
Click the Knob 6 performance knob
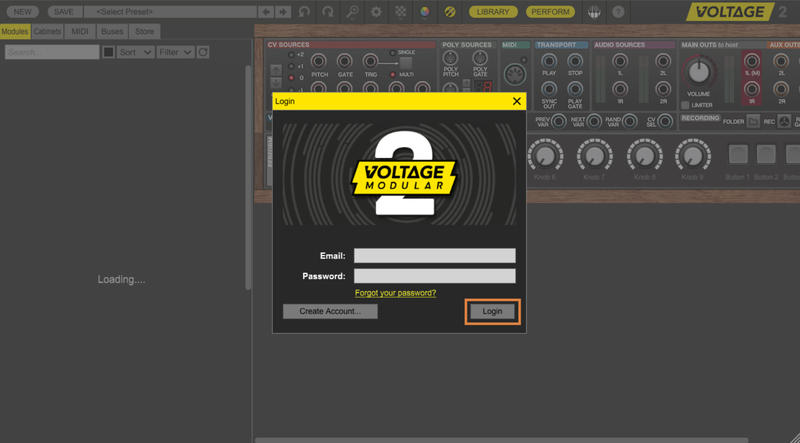pos(545,156)
